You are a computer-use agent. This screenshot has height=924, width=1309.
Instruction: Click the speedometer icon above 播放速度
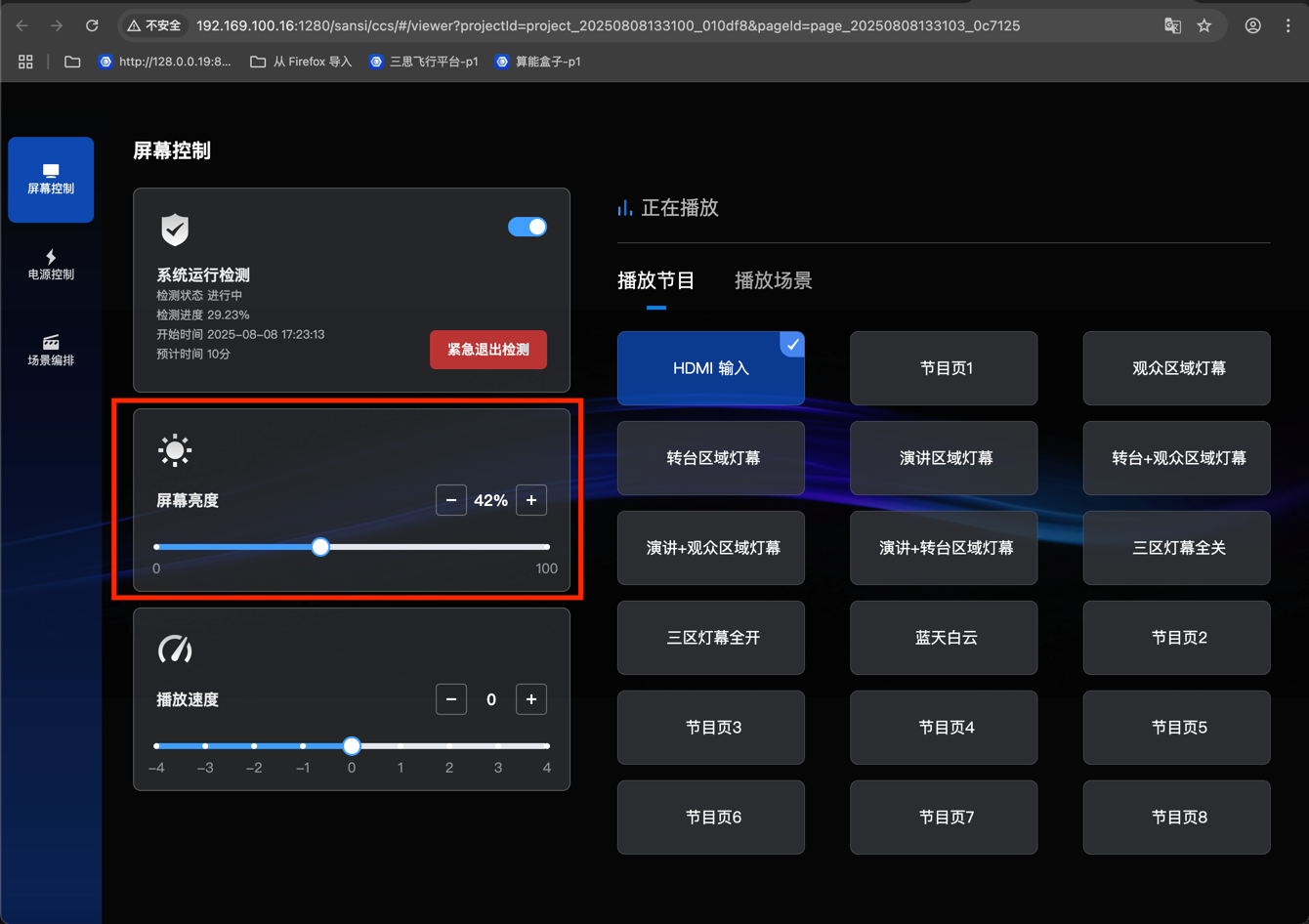175,650
